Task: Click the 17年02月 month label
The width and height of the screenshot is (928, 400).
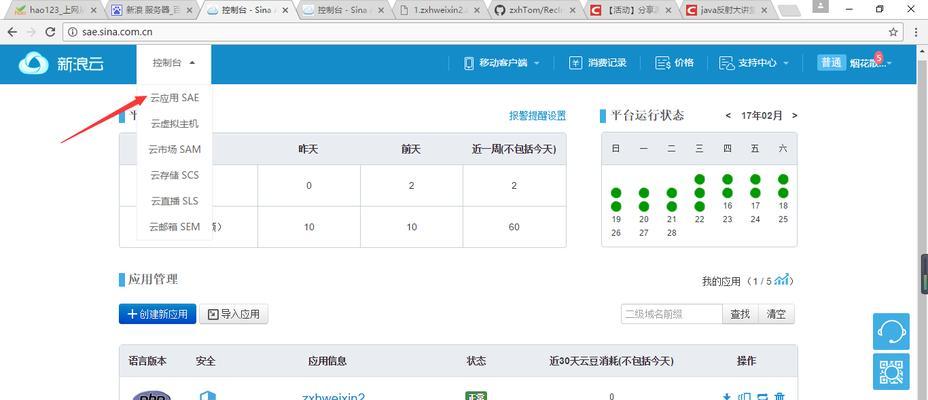Action: click(762, 115)
